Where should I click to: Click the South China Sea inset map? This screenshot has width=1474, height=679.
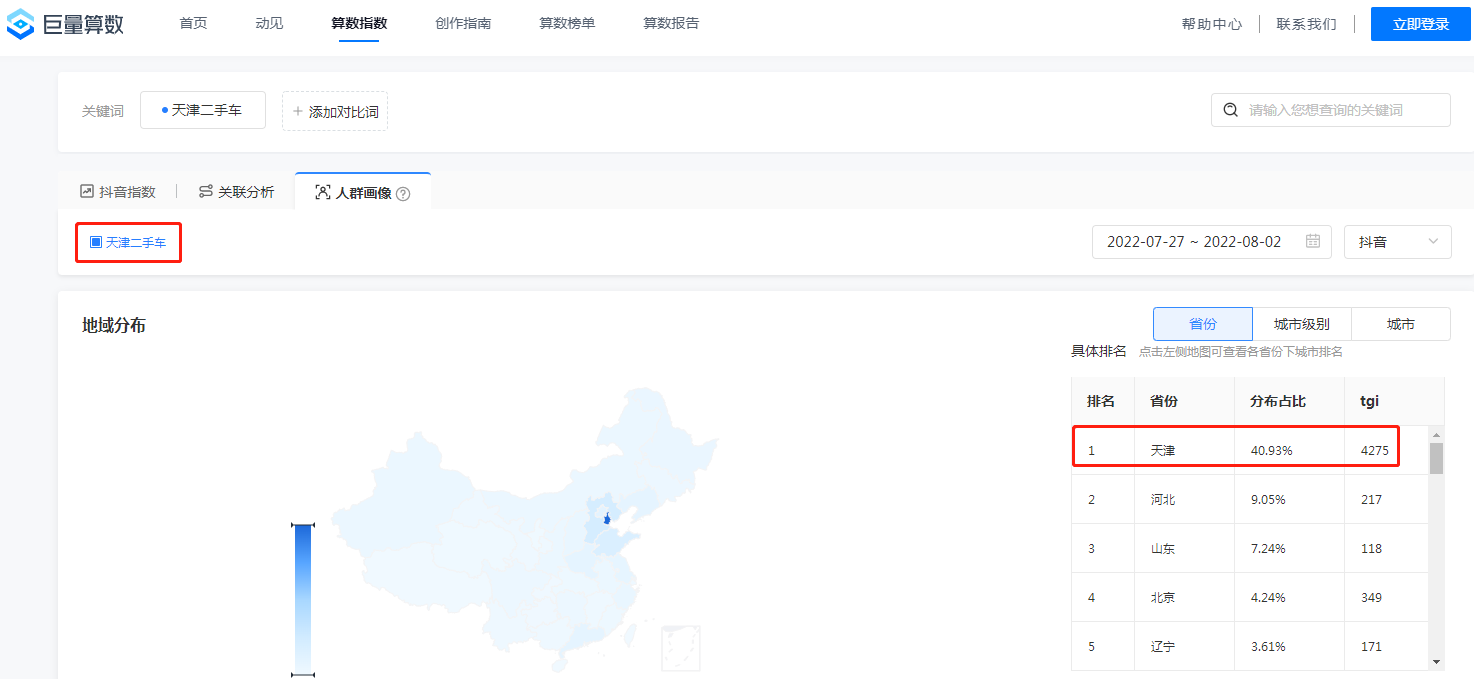coord(681,648)
